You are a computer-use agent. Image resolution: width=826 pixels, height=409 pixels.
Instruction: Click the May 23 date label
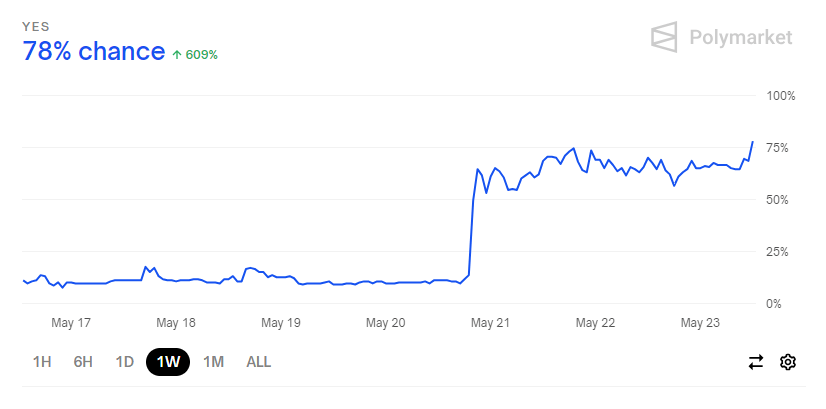pos(700,323)
